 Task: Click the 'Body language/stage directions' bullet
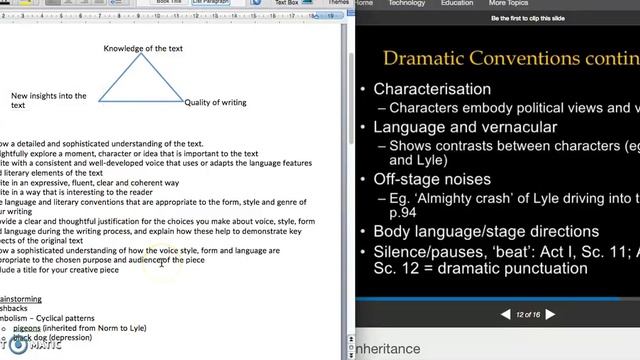(486, 231)
